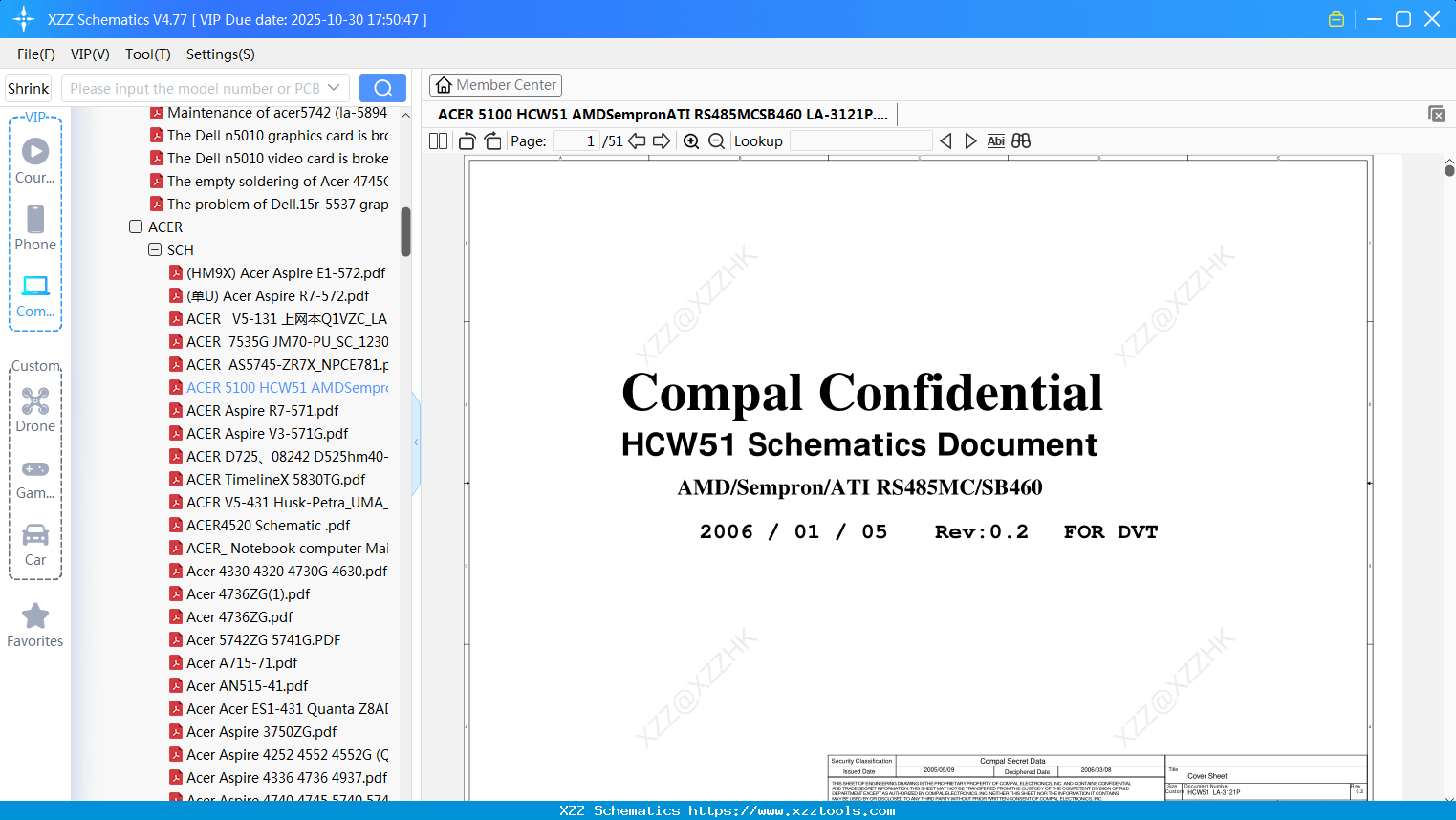1456x820 pixels.
Task: Rotate the page counterclockwise
Action: (x=467, y=141)
